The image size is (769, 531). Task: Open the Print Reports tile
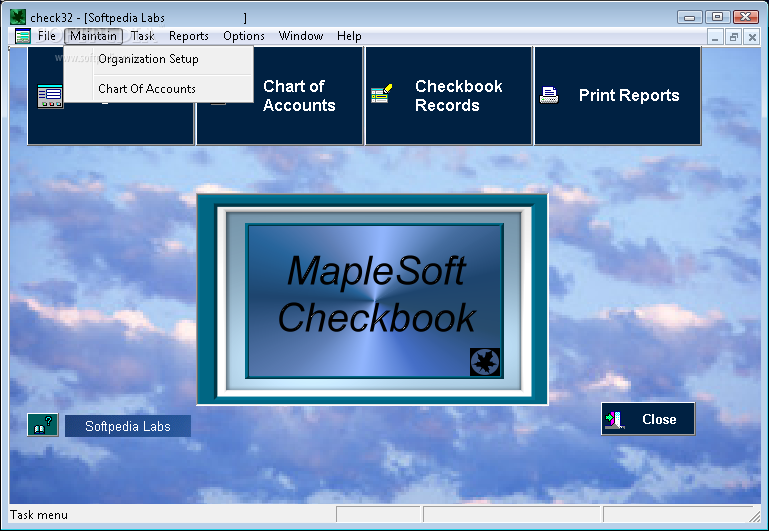(617, 96)
